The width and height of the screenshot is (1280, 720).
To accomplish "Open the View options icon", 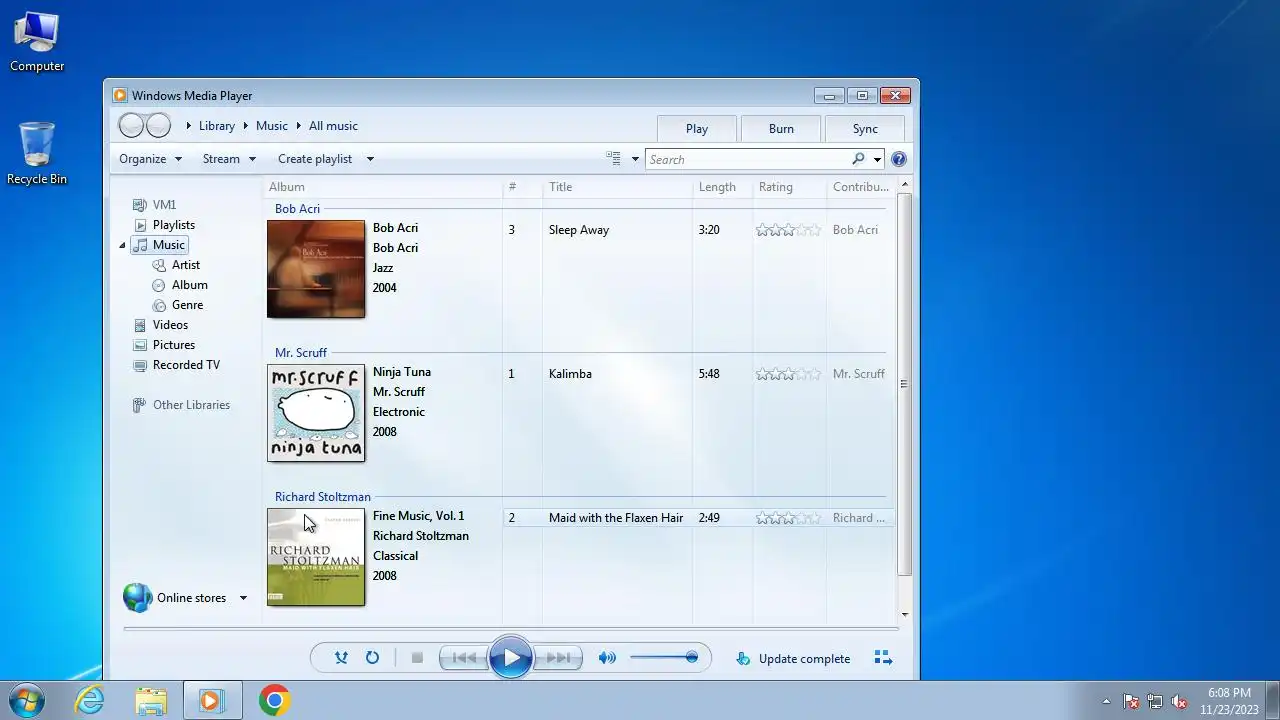I will point(613,159).
